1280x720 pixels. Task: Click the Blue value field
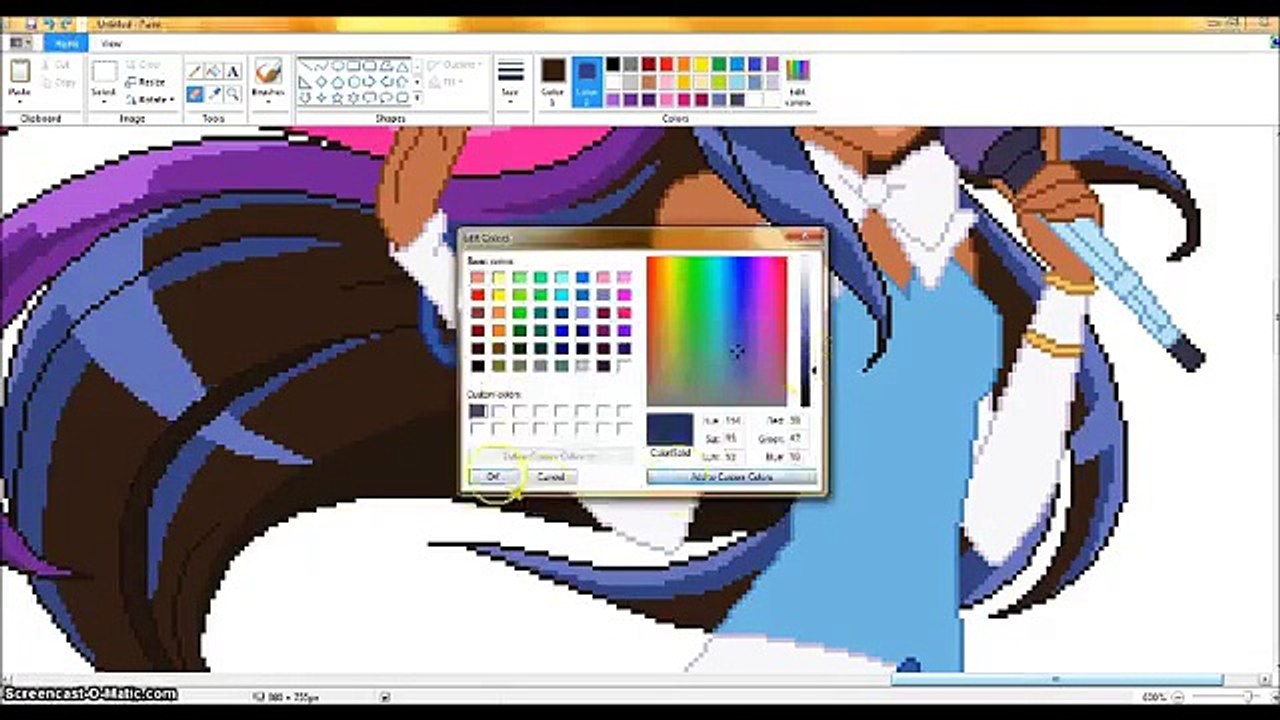pyautogui.click(x=800, y=457)
